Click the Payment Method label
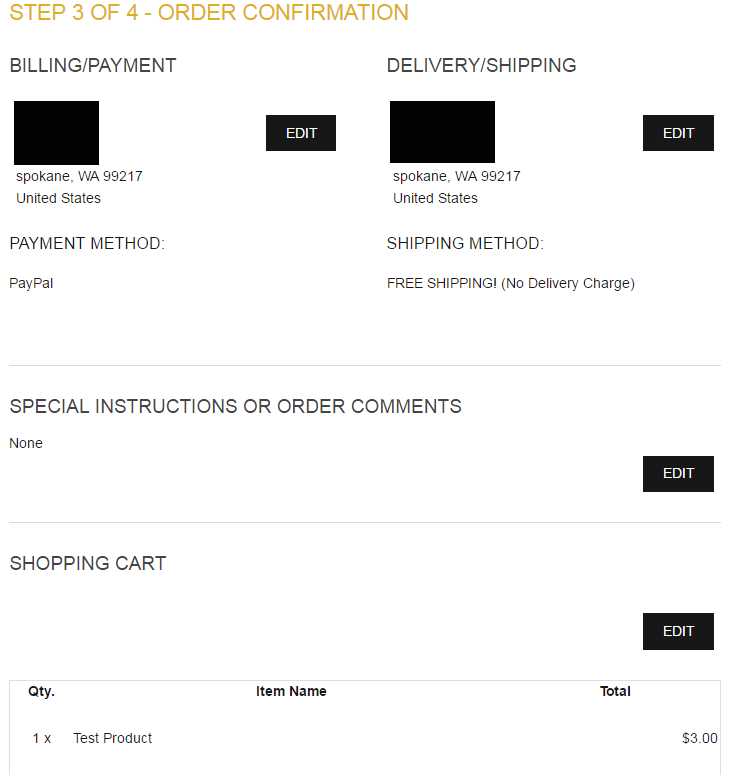 [x=87, y=244]
